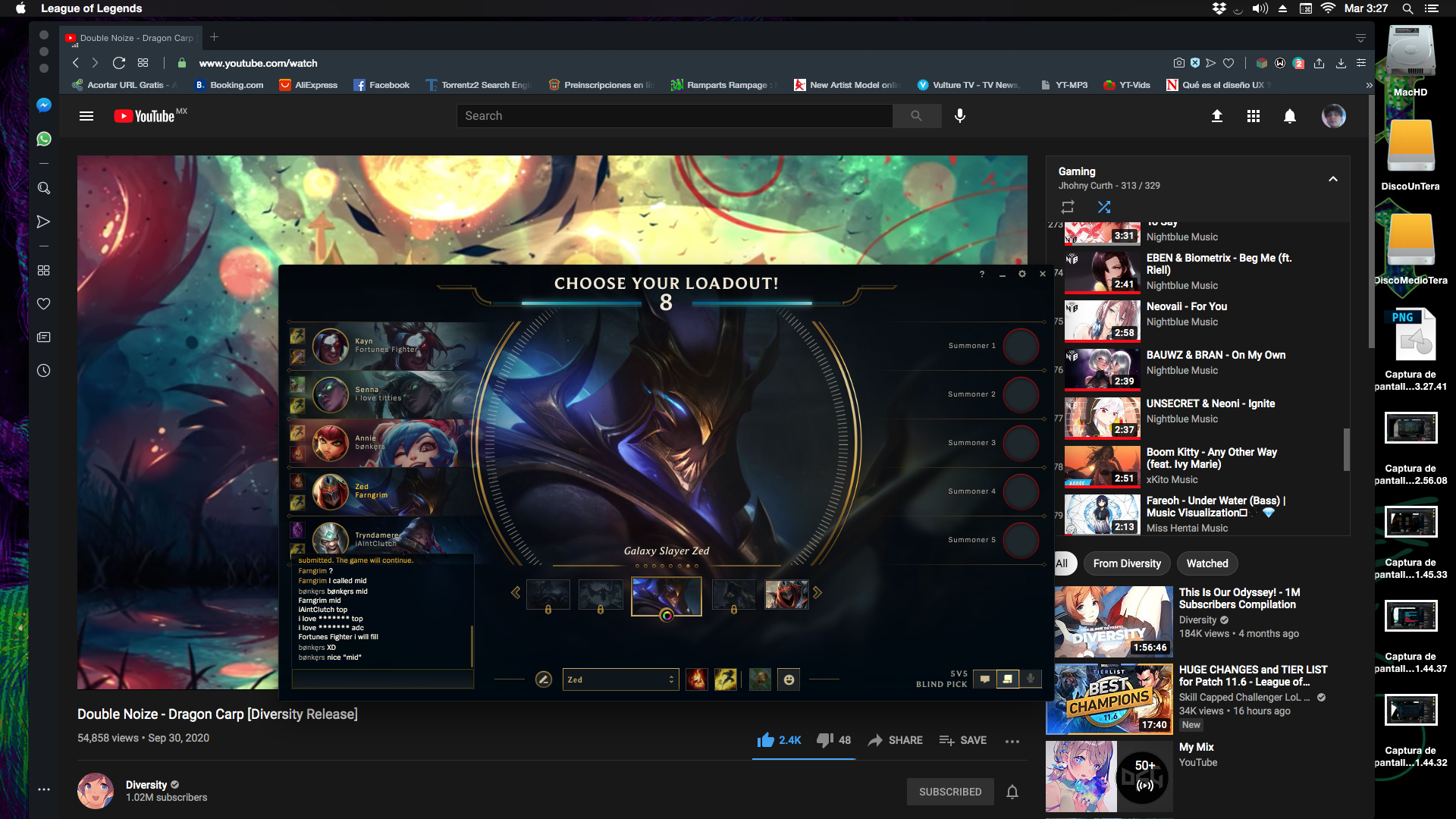Open the Facebook bookmark
1456x819 pixels.
[381, 85]
